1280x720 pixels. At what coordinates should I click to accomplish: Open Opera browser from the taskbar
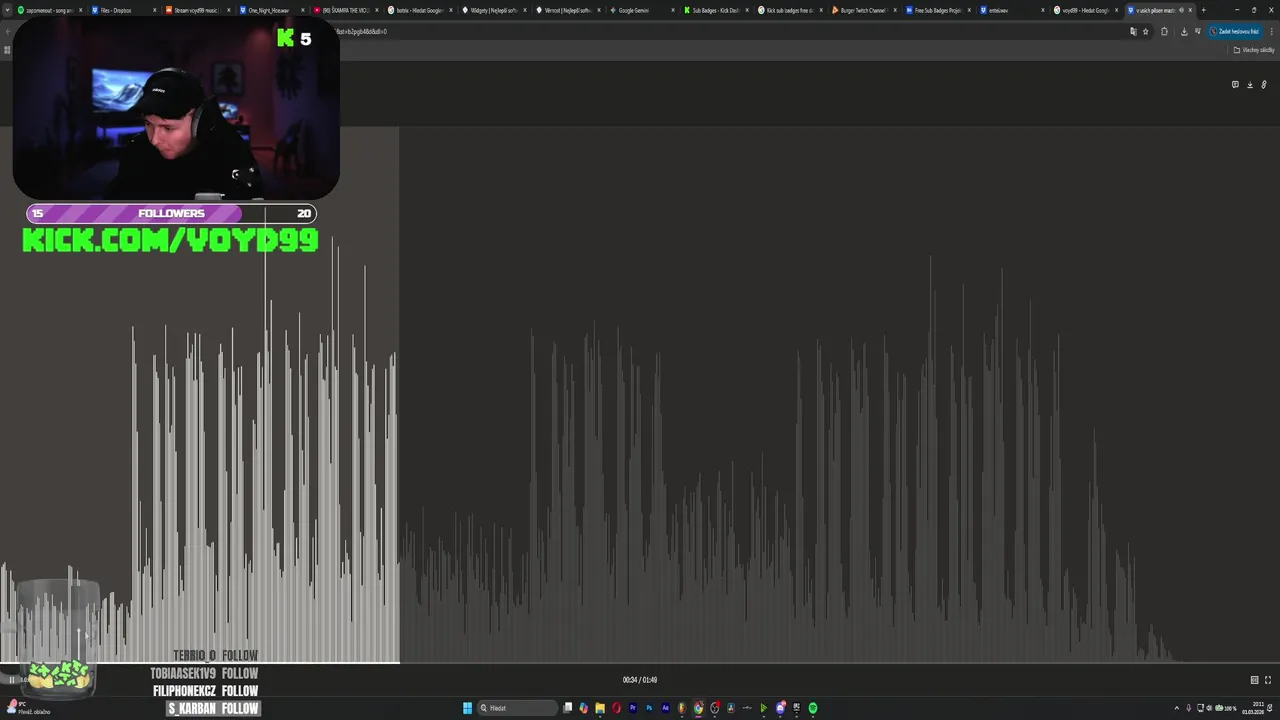click(x=616, y=708)
